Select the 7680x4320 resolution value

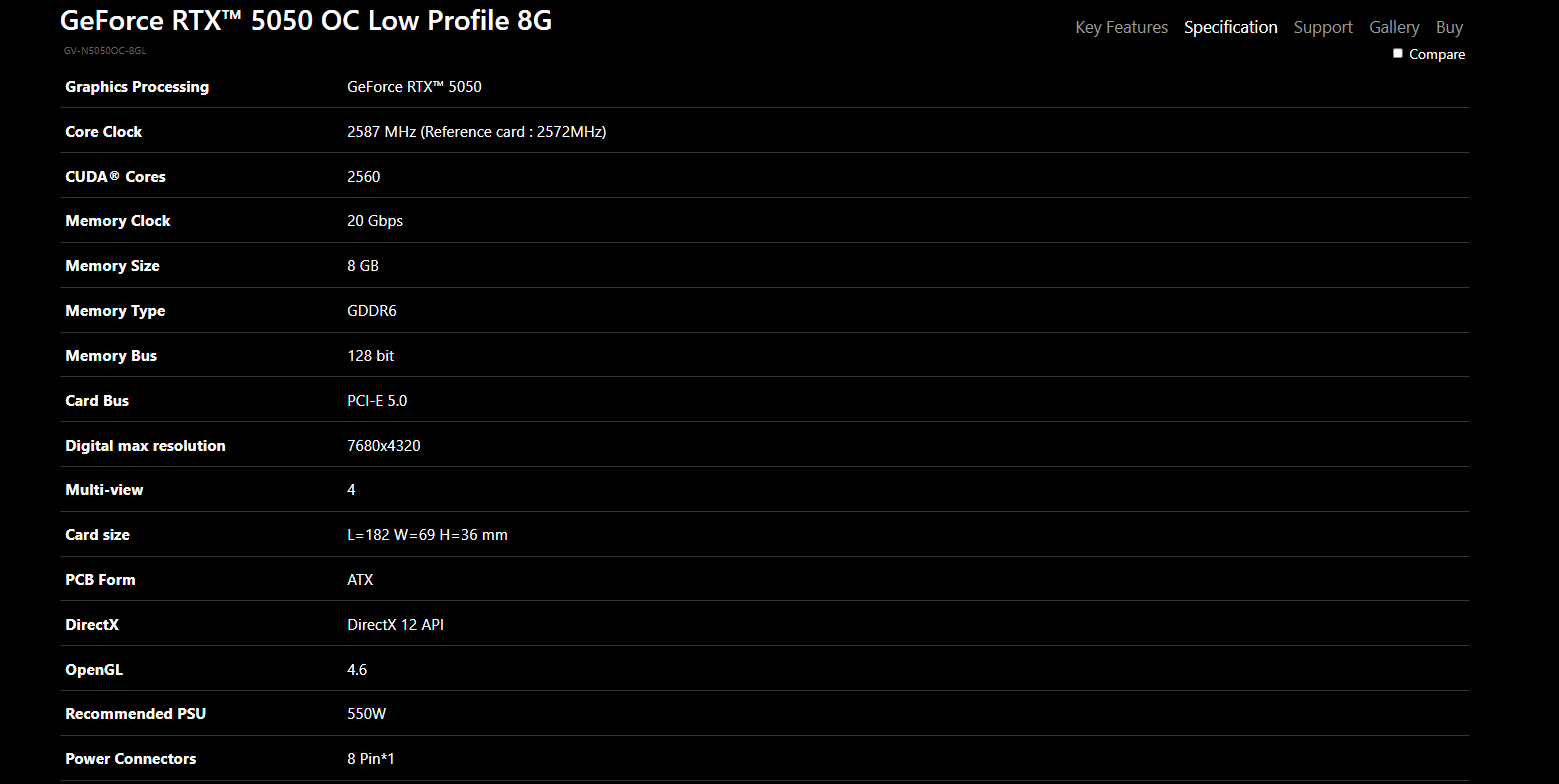pos(383,446)
